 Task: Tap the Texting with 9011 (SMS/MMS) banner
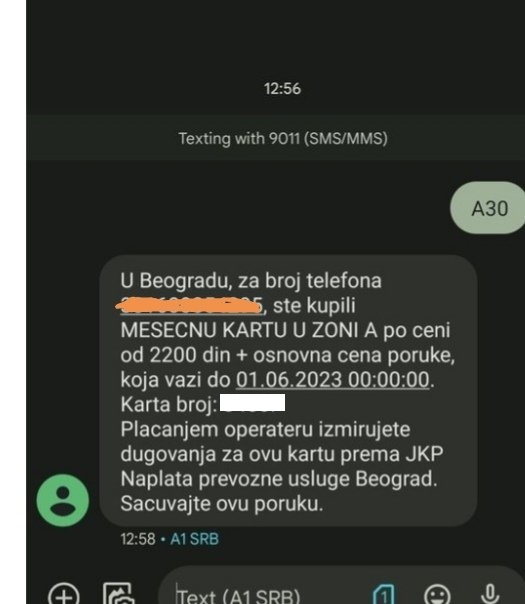pos(283,138)
